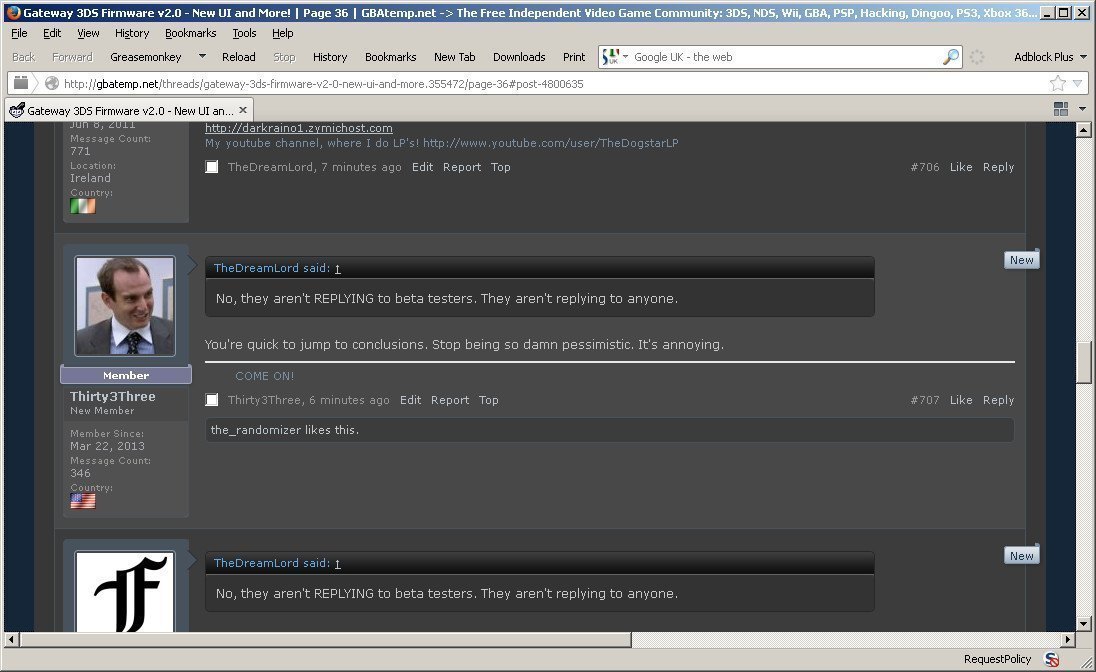This screenshot has width=1096, height=672.
Task: Expand the Adblock Plus dropdown arrow
Action: [1083, 57]
